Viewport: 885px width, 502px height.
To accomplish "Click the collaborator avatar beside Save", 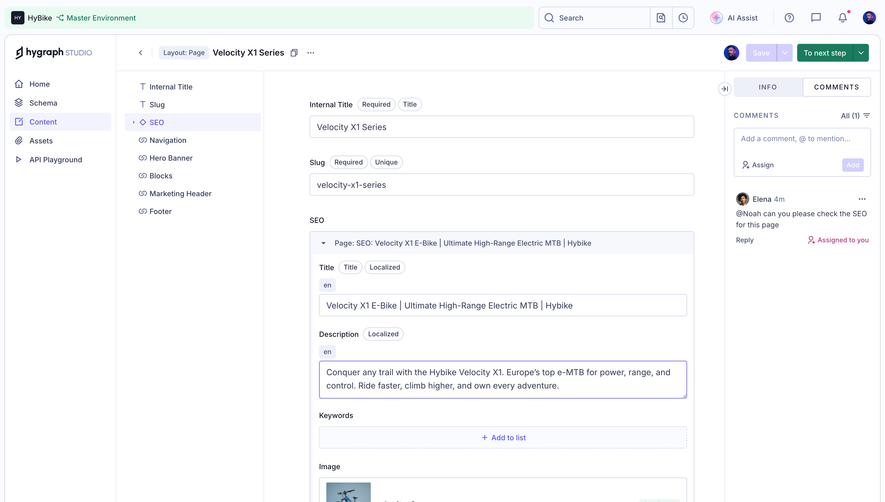I will click(x=731, y=53).
